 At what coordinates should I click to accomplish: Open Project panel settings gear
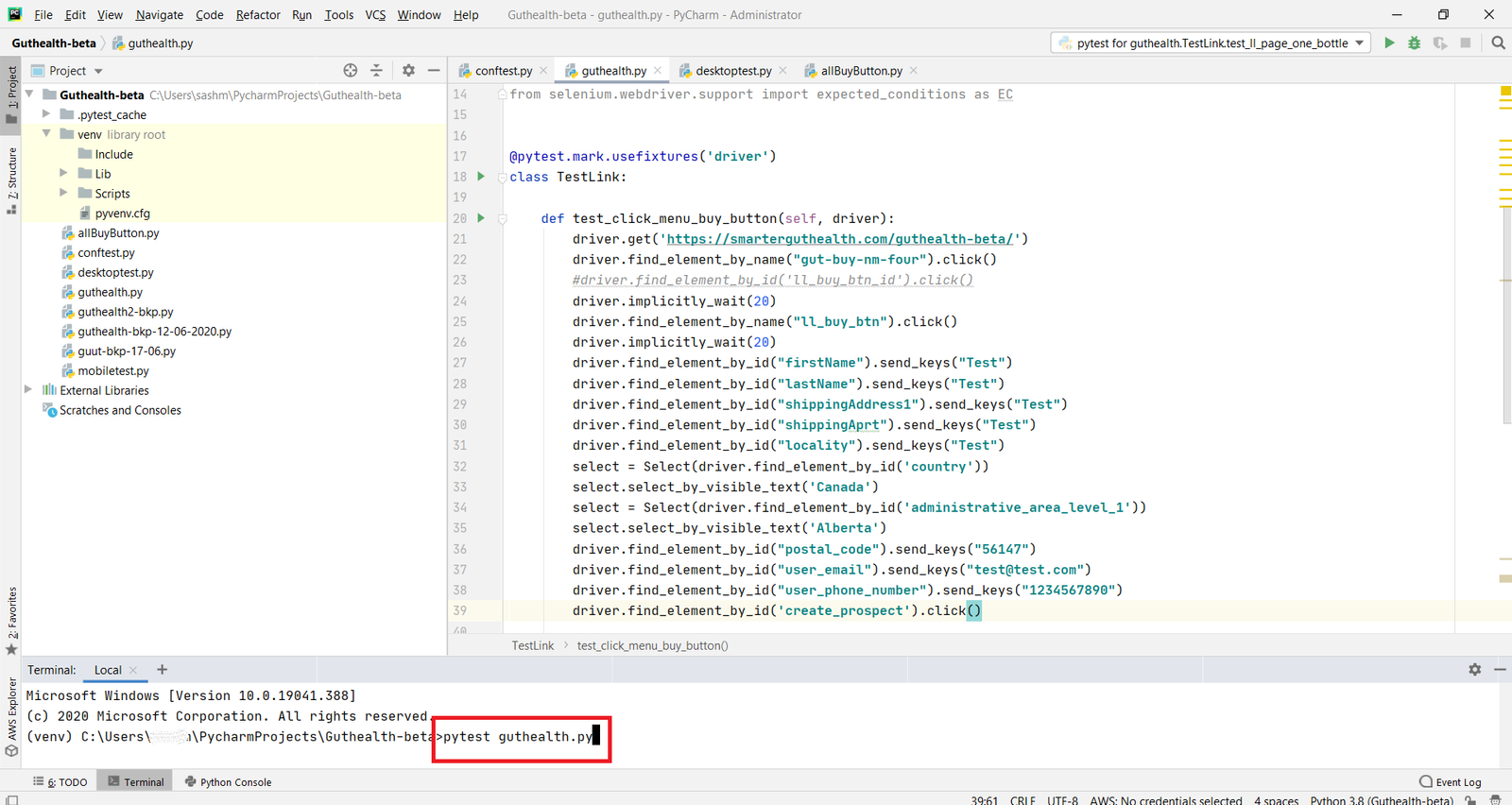tap(408, 71)
